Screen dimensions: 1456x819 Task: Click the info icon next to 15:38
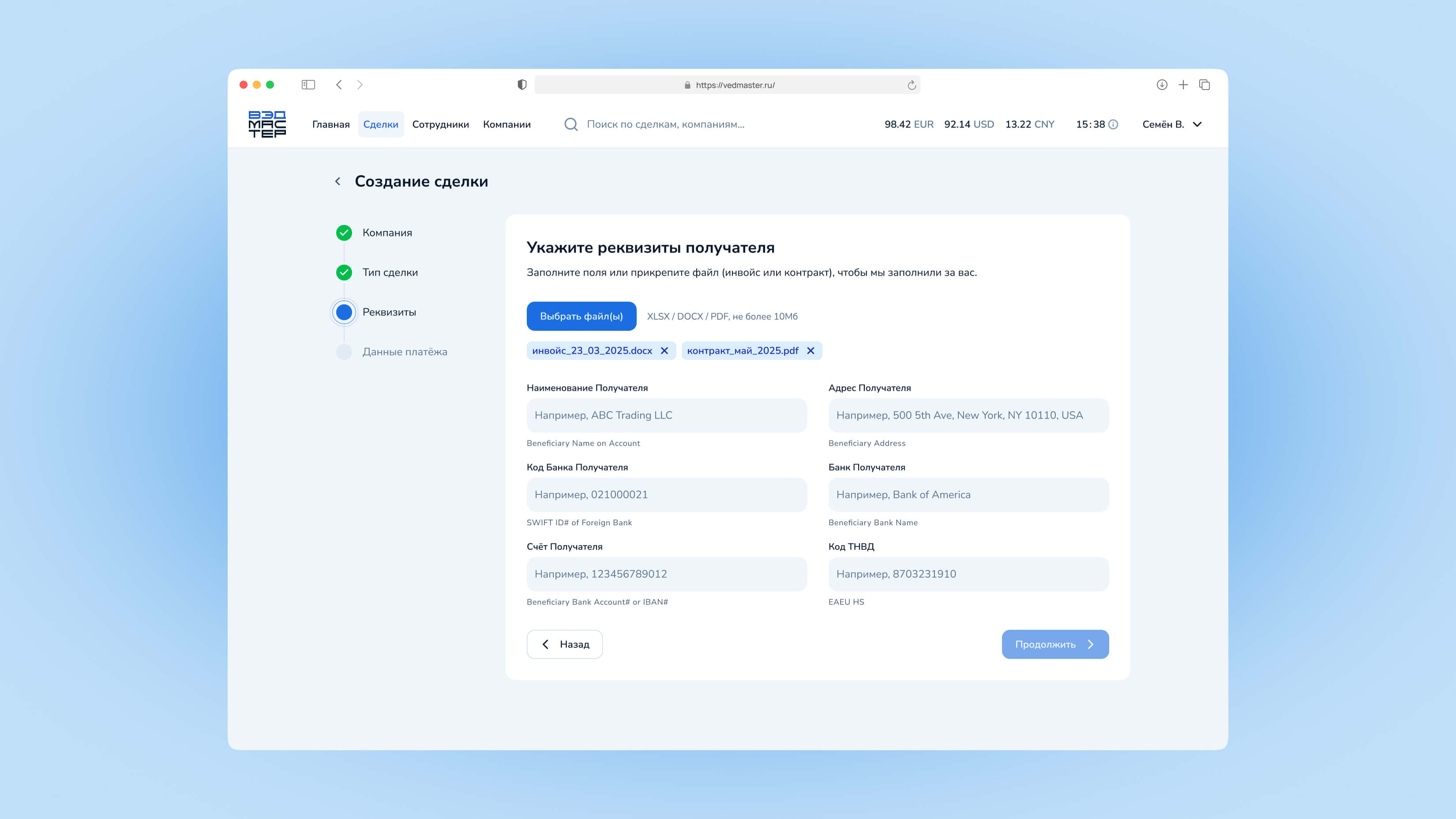pos(1113,124)
